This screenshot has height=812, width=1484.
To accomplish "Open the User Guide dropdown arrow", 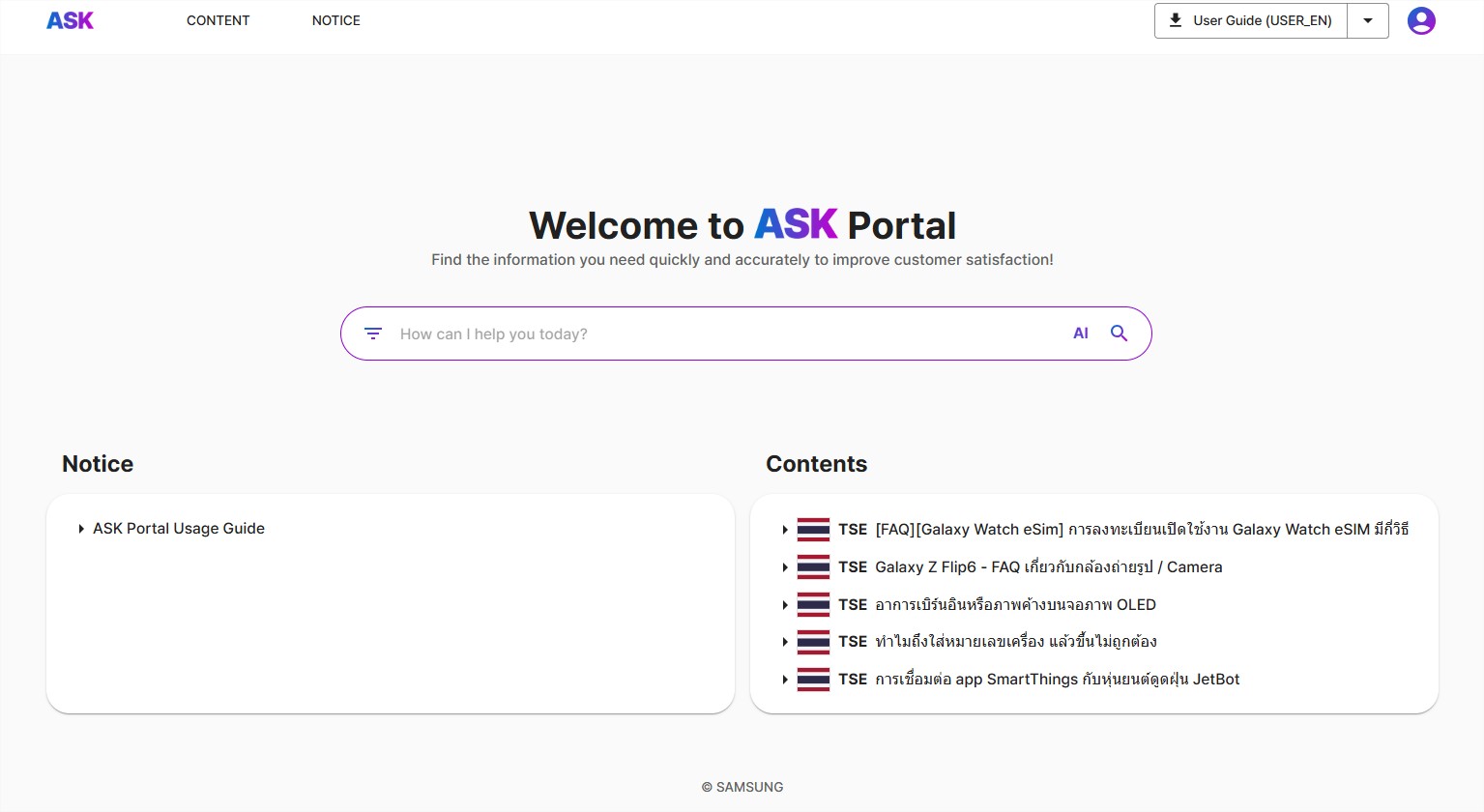I will click(x=1368, y=20).
